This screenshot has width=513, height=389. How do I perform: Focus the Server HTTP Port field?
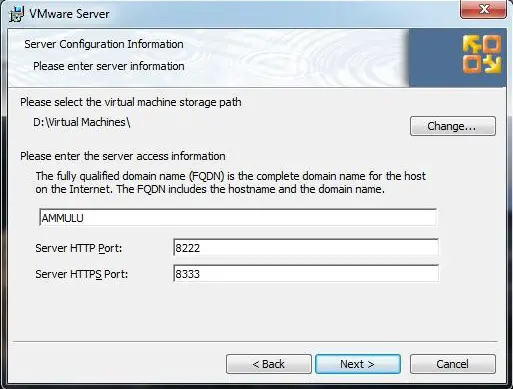pos(306,248)
